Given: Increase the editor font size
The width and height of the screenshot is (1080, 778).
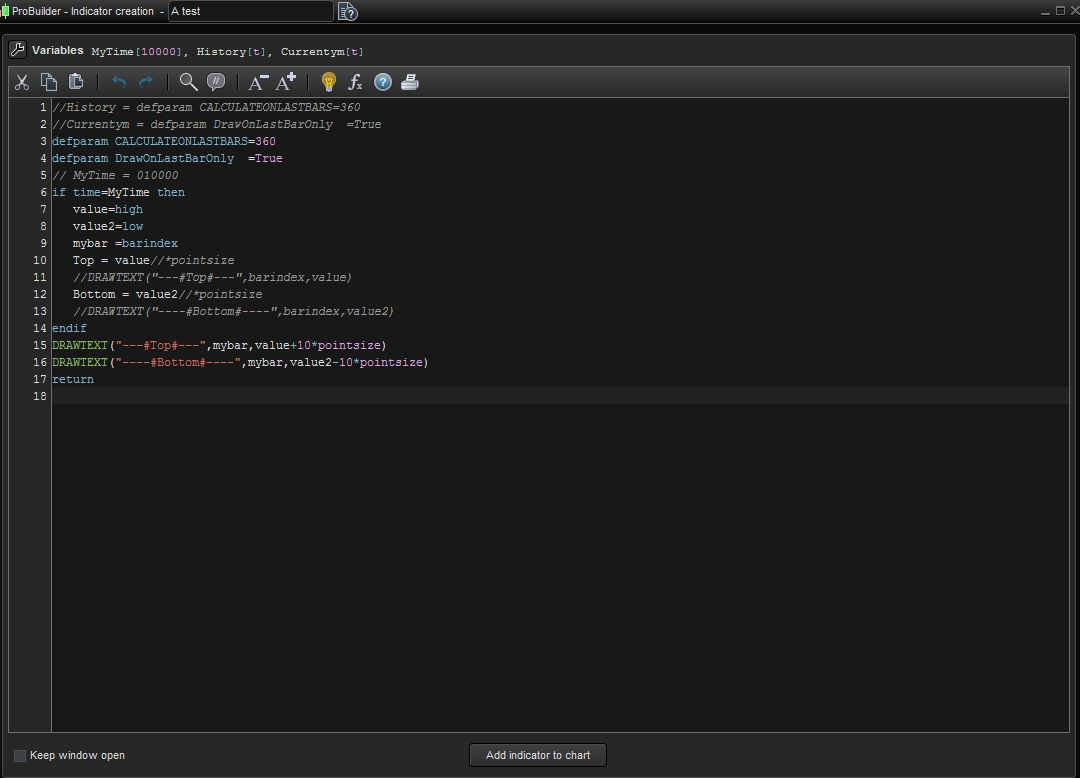Looking at the screenshot, I should (285, 82).
